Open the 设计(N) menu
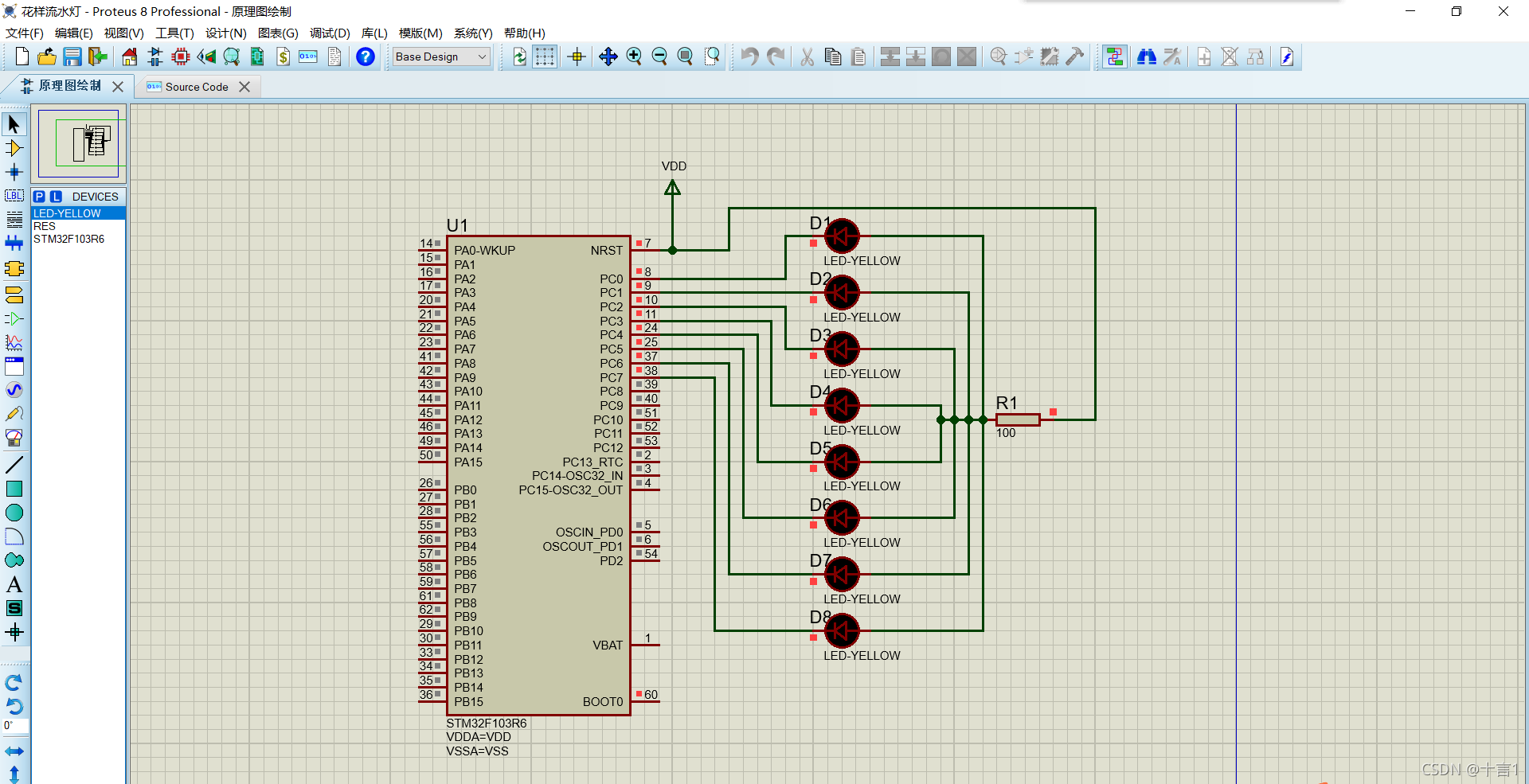This screenshot has height=784, width=1529. coord(226,33)
